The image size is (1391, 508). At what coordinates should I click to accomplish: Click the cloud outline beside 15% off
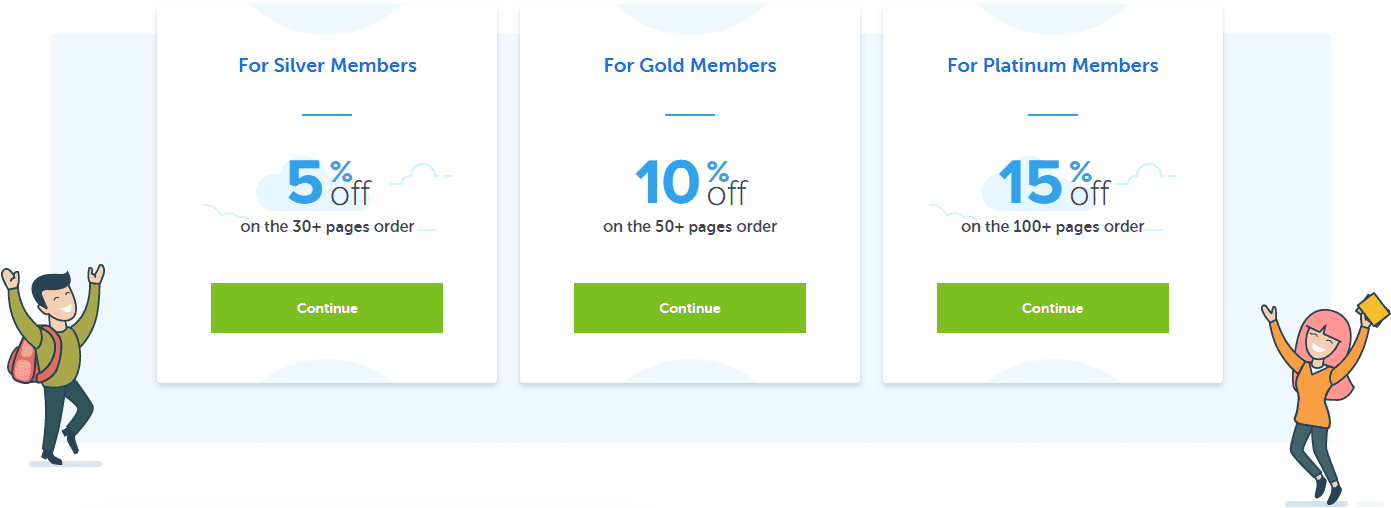point(1146,174)
